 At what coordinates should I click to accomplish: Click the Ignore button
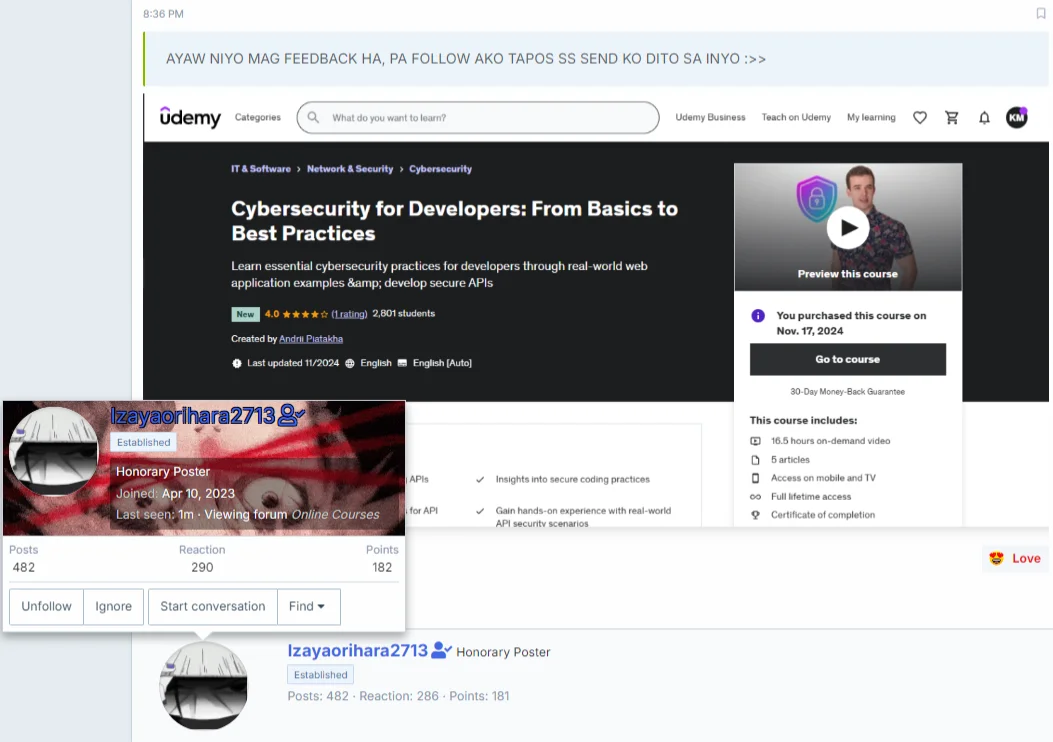pyautogui.click(x=113, y=606)
